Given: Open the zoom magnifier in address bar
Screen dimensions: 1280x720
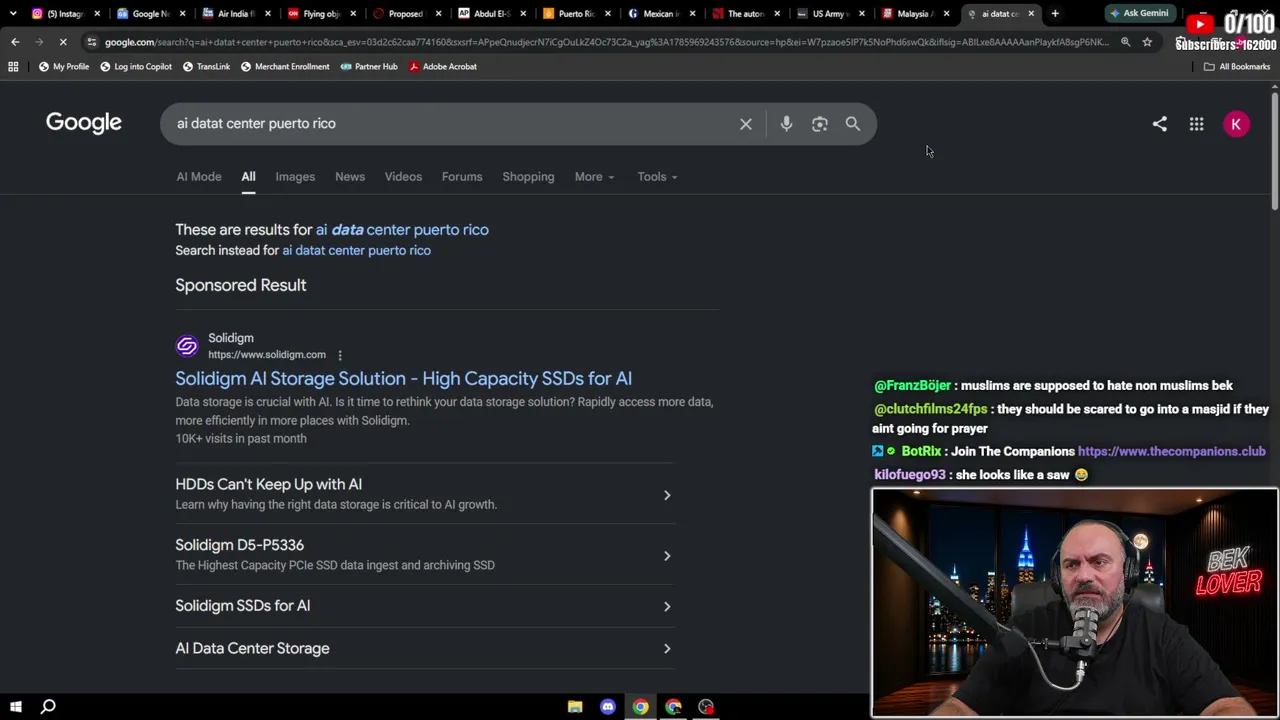Looking at the screenshot, I should tap(1126, 42).
